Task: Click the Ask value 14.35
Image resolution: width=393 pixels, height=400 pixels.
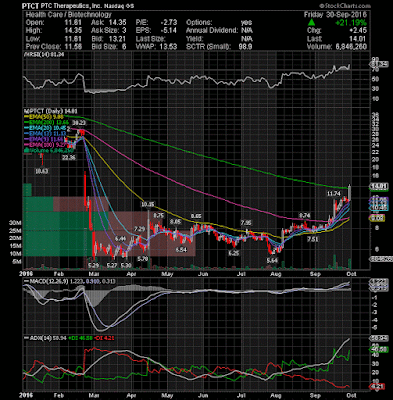Action: point(119,22)
